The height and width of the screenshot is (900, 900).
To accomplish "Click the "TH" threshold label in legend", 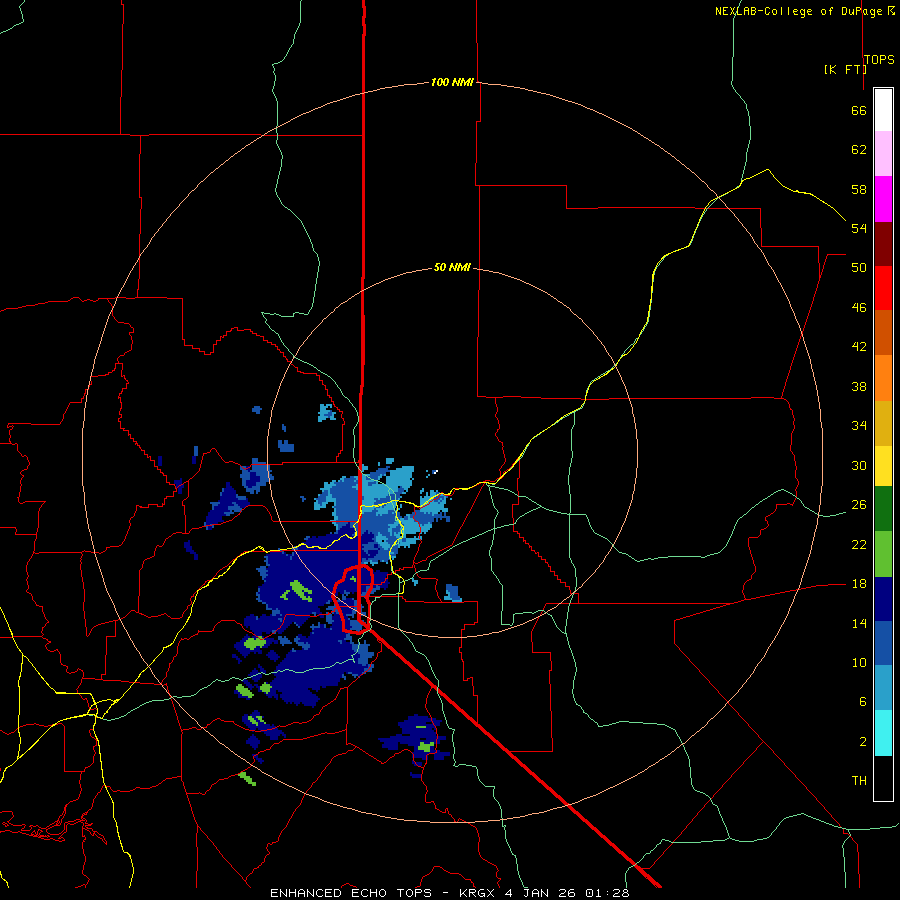I will pyautogui.click(x=859, y=781).
